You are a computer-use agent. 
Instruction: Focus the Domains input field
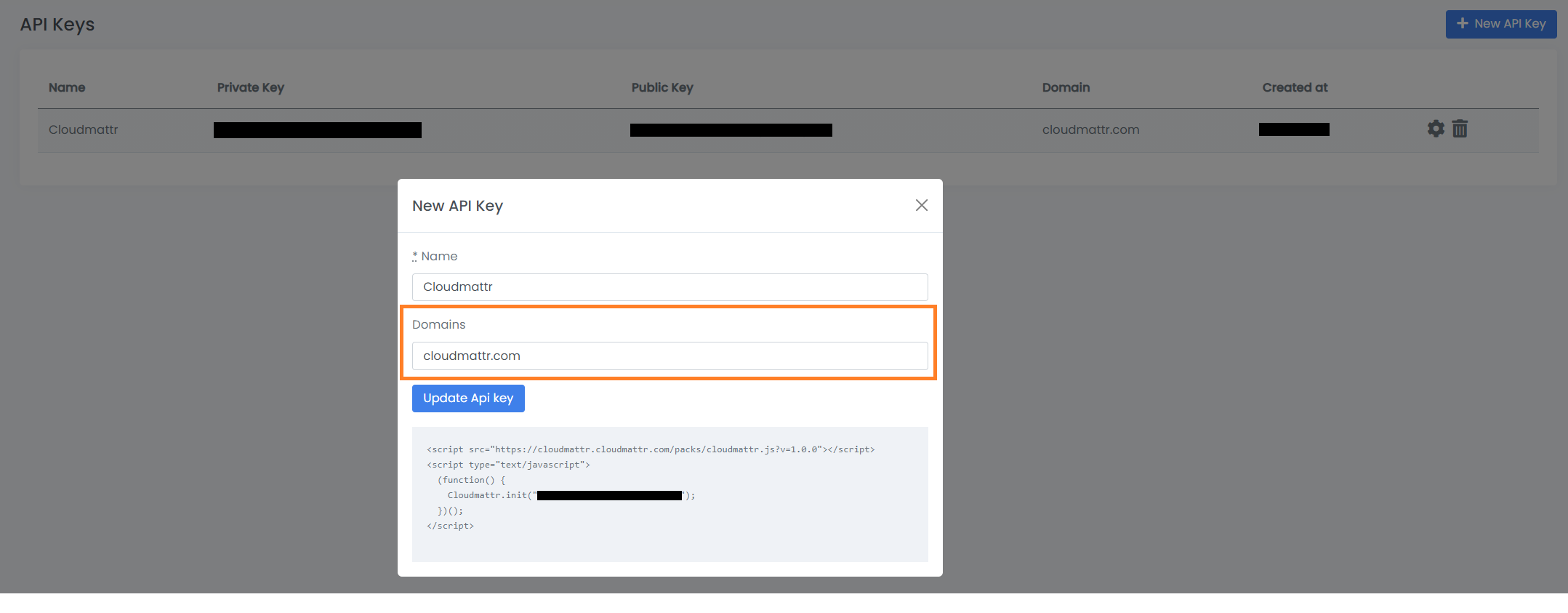tap(670, 356)
